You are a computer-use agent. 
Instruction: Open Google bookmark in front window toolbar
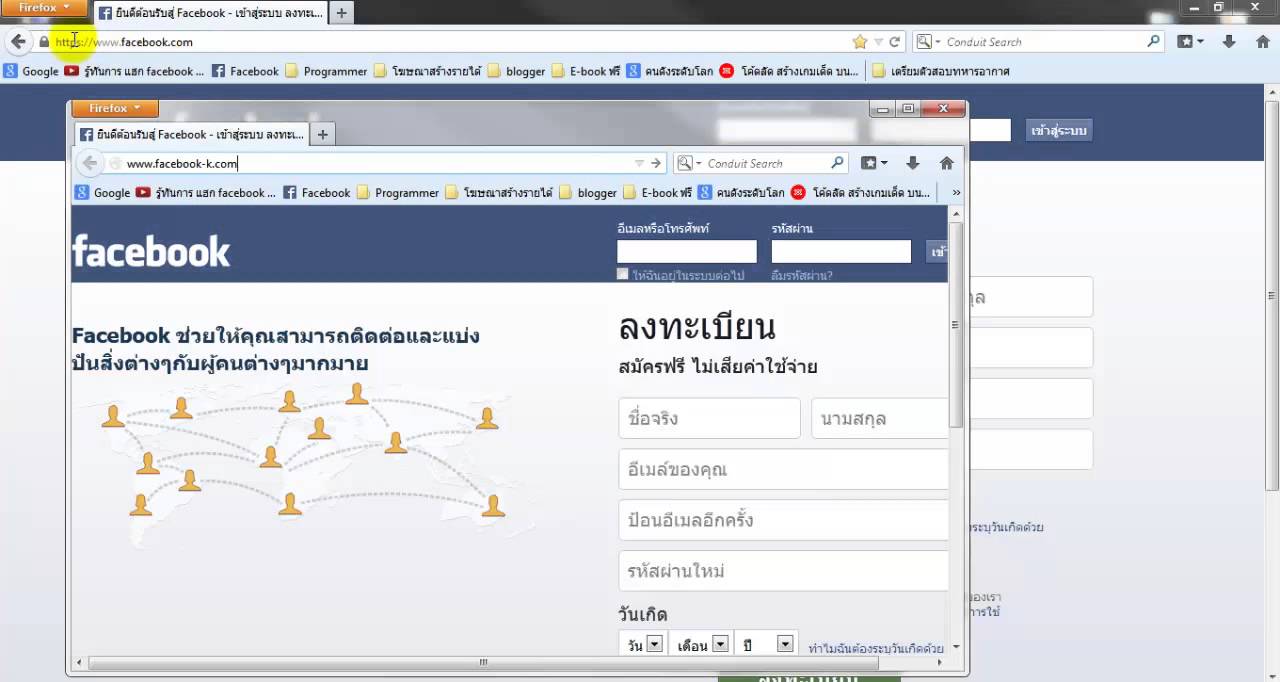[103, 192]
